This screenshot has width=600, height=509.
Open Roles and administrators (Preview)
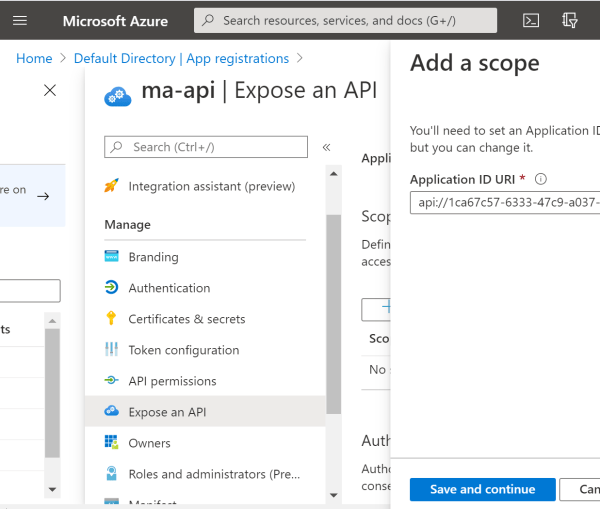click(214, 474)
